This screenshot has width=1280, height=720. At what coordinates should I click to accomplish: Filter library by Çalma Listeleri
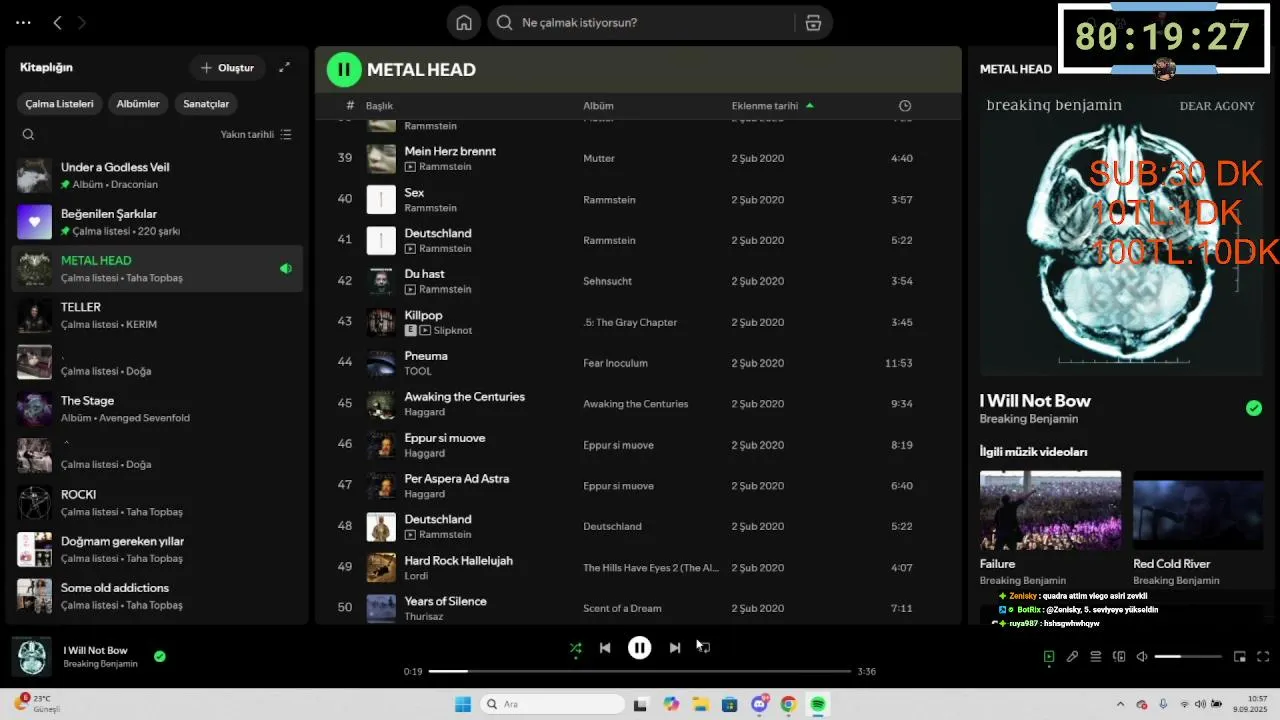pos(60,104)
